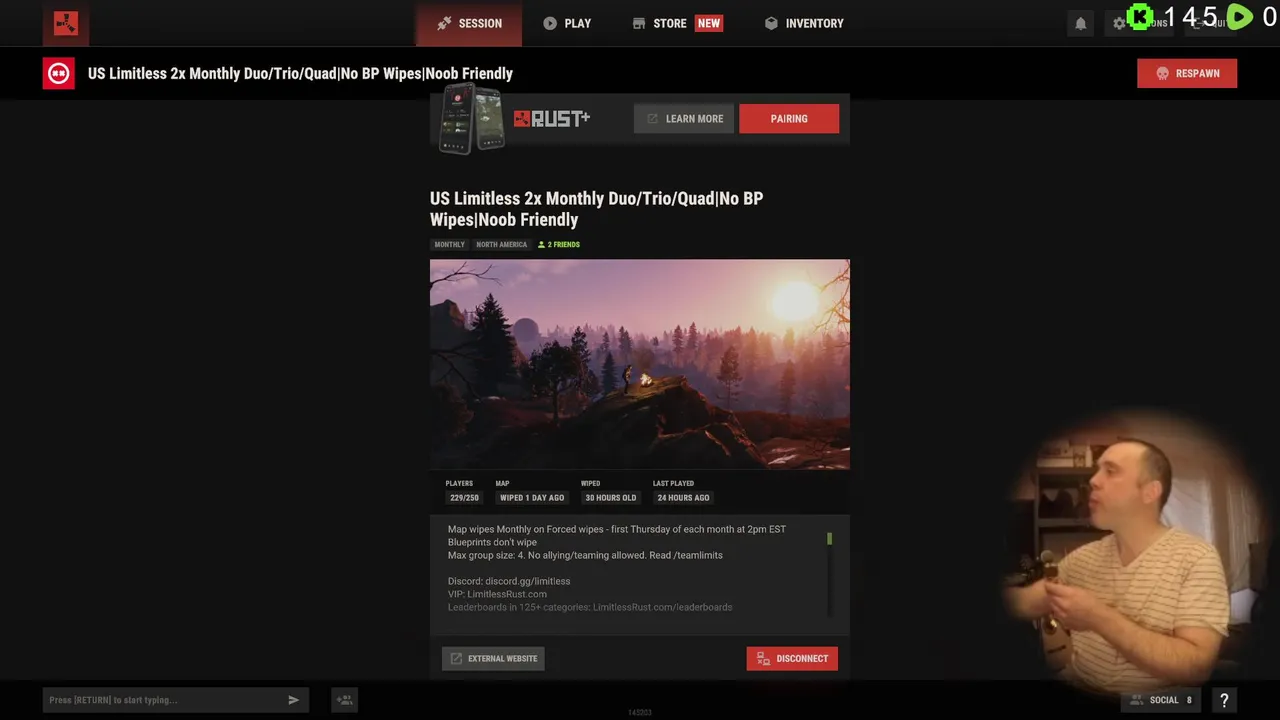Click the 24 HOURS AGO last played value
1280x720 pixels.
(x=683, y=498)
